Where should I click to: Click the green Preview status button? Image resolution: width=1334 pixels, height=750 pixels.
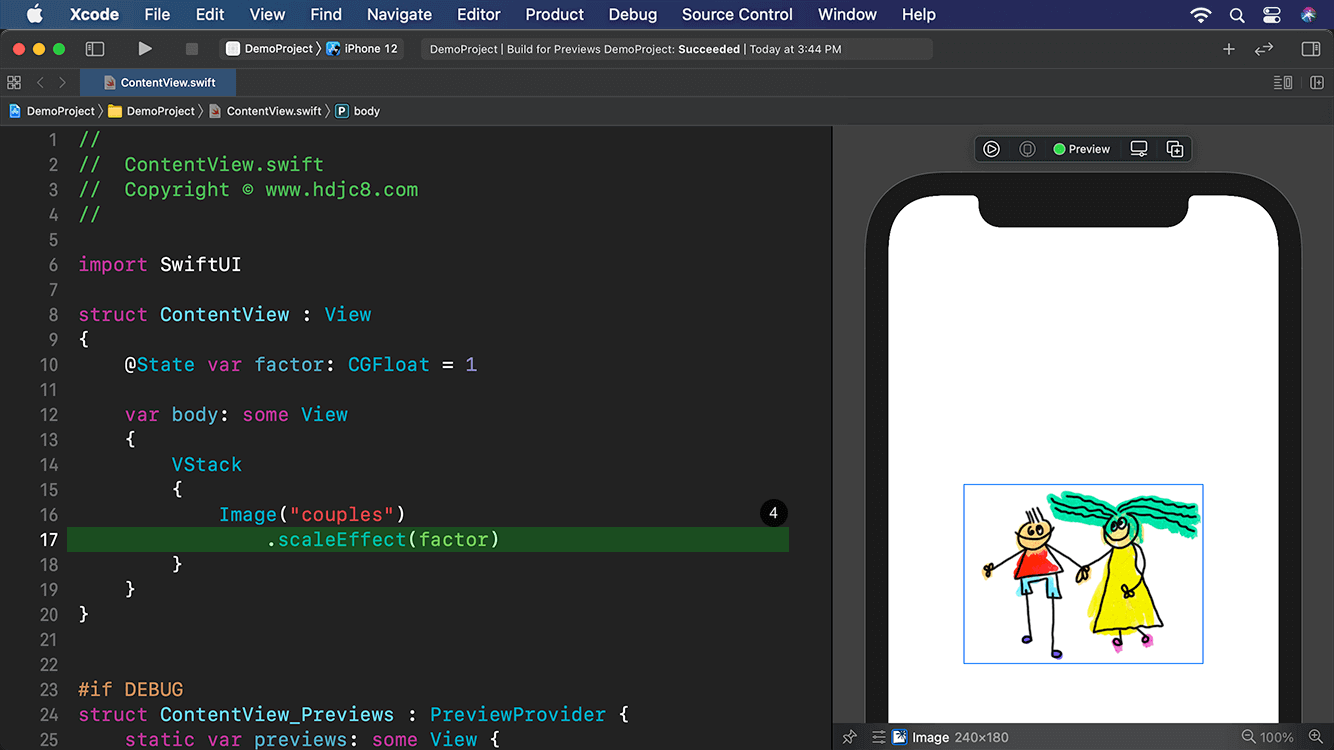pos(1081,149)
